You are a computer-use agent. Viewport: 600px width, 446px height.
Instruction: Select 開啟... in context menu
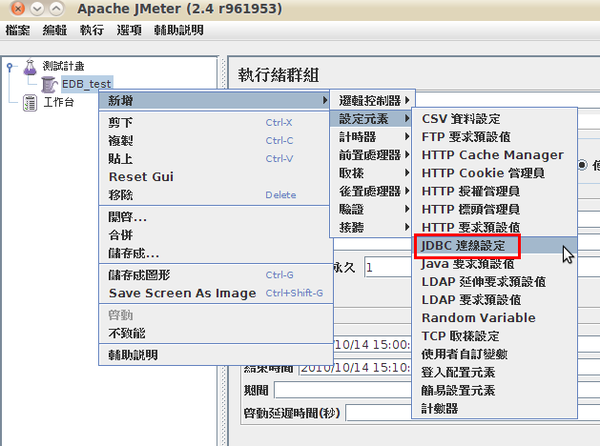point(215,217)
